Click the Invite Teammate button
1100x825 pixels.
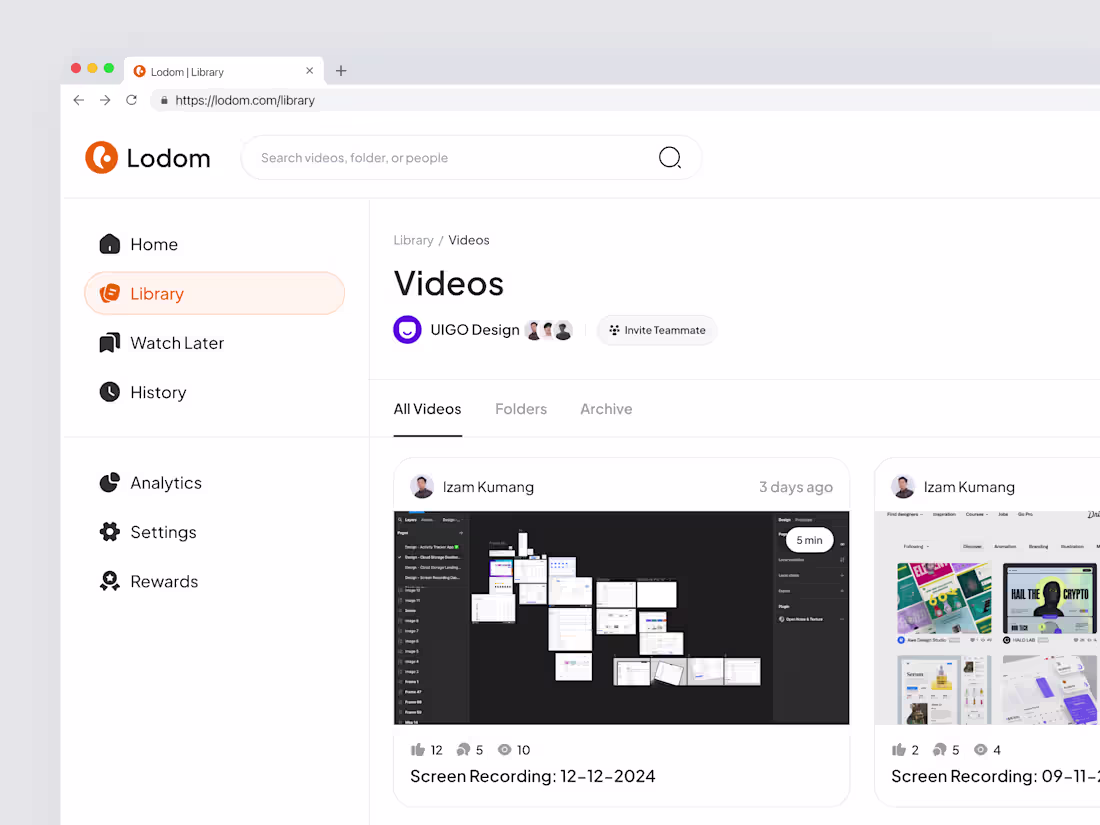coord(657,330)
